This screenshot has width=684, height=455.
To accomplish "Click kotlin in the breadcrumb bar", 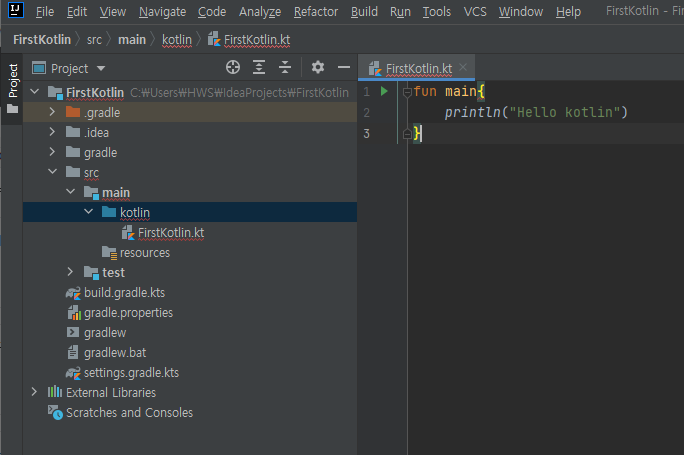I will (177, 40).
